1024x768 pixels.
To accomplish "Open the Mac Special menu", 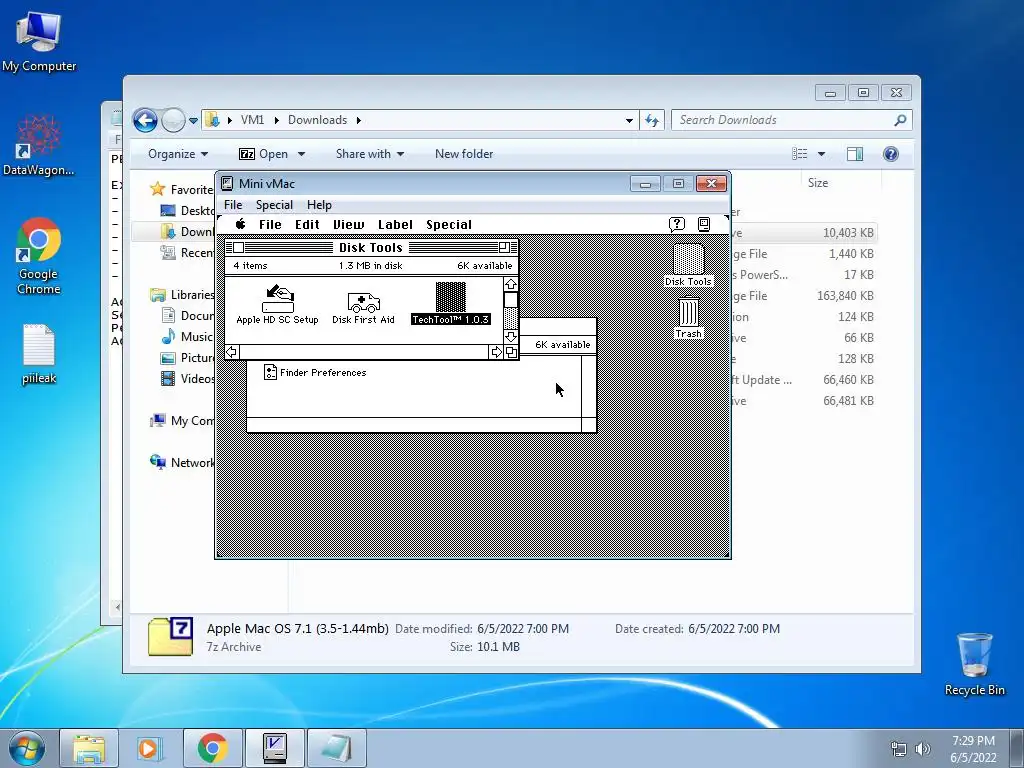I will (449, 224).
